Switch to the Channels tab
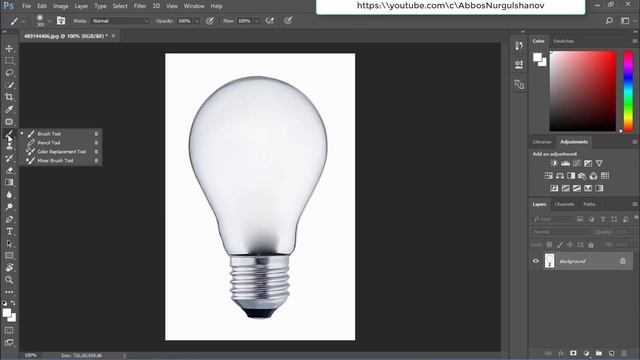Viewport: 640px width, 360px height. click(564, 204)
